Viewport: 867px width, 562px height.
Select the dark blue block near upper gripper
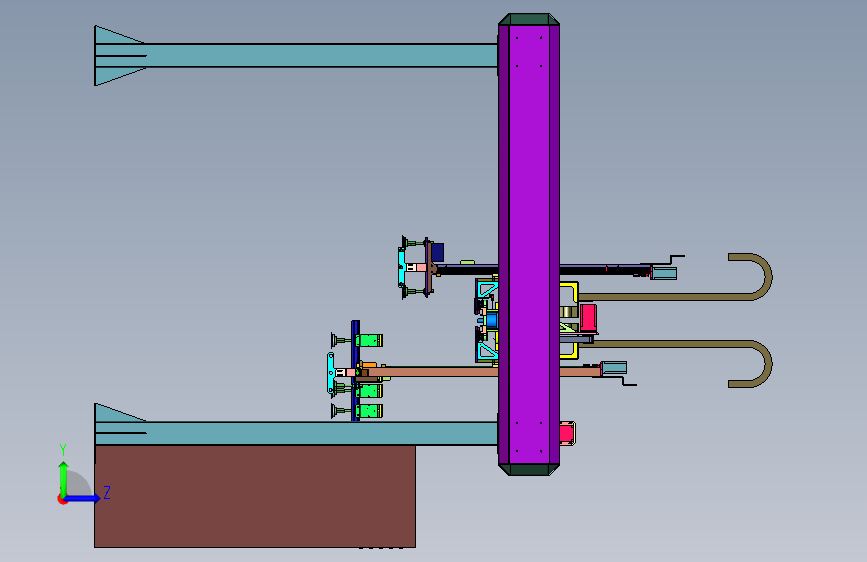coord(437,252)
